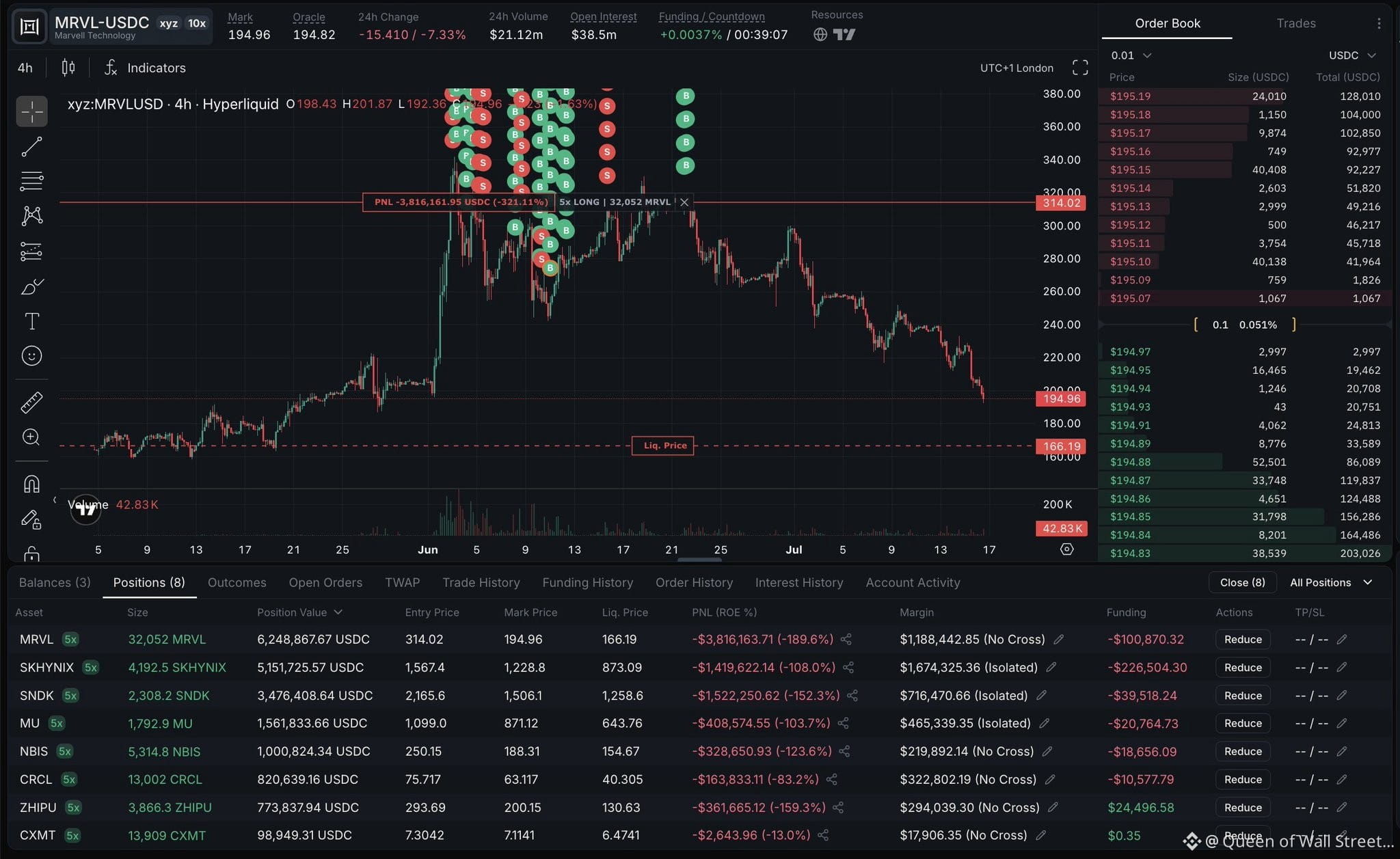Edit margin for the SNDK position
The image size is (1400, 859).
(x=1041, y=696)
